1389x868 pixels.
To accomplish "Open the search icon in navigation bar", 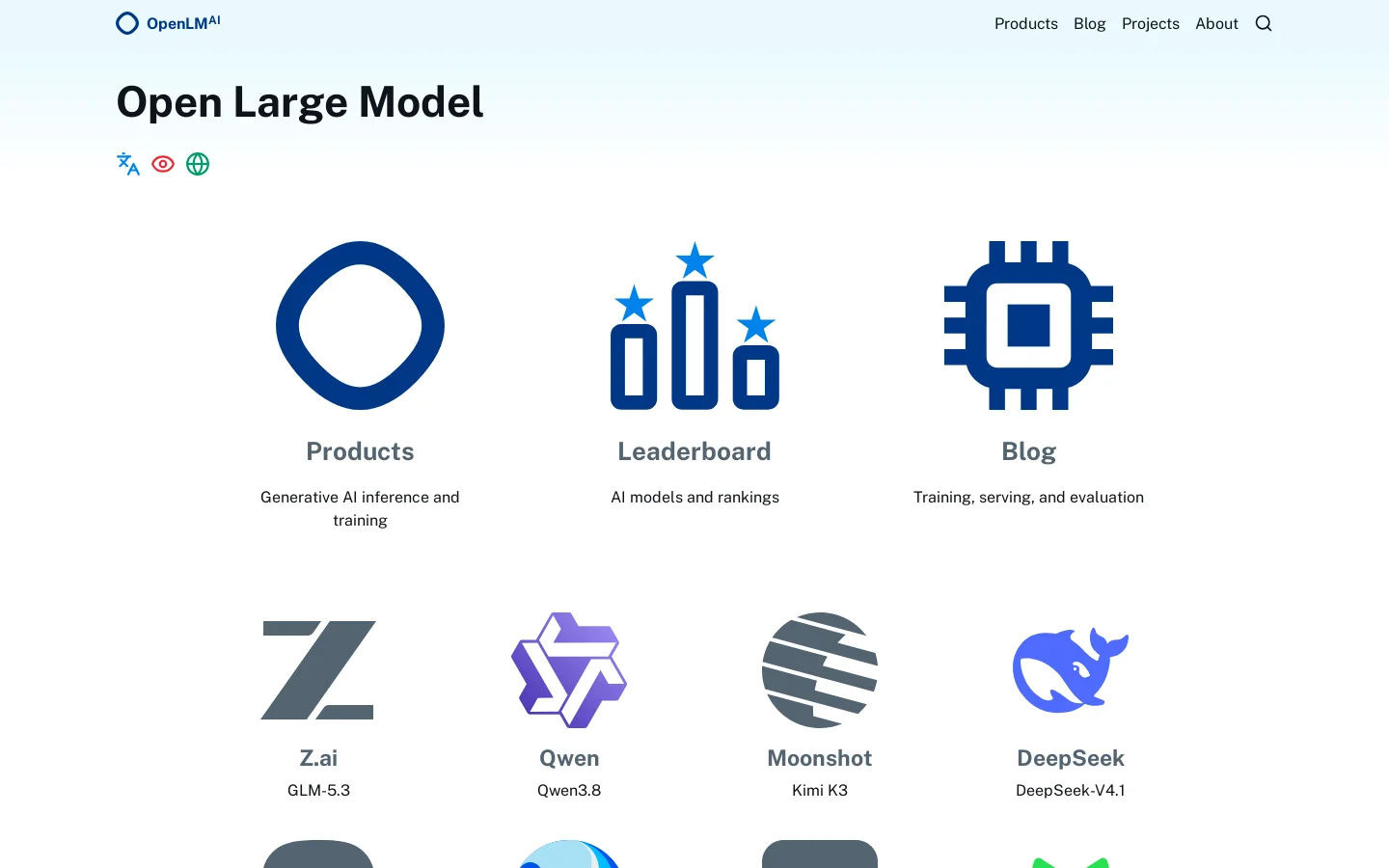I will coord(1264,23).
